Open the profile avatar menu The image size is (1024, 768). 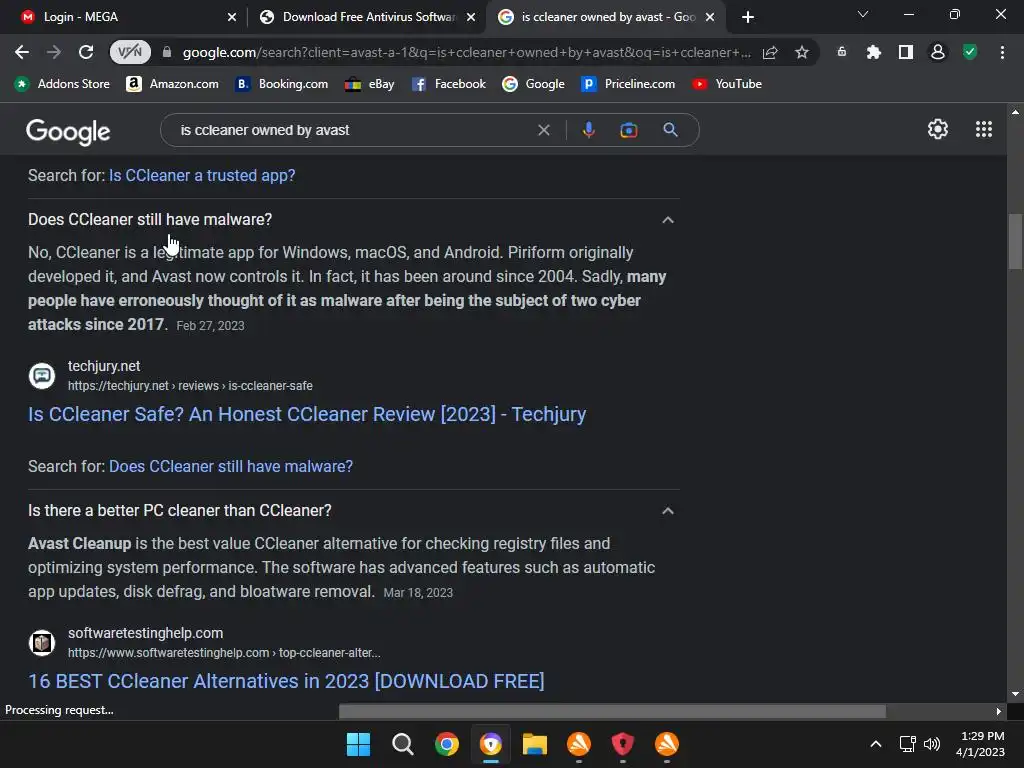pyautogui.click(x=938, y=52)
